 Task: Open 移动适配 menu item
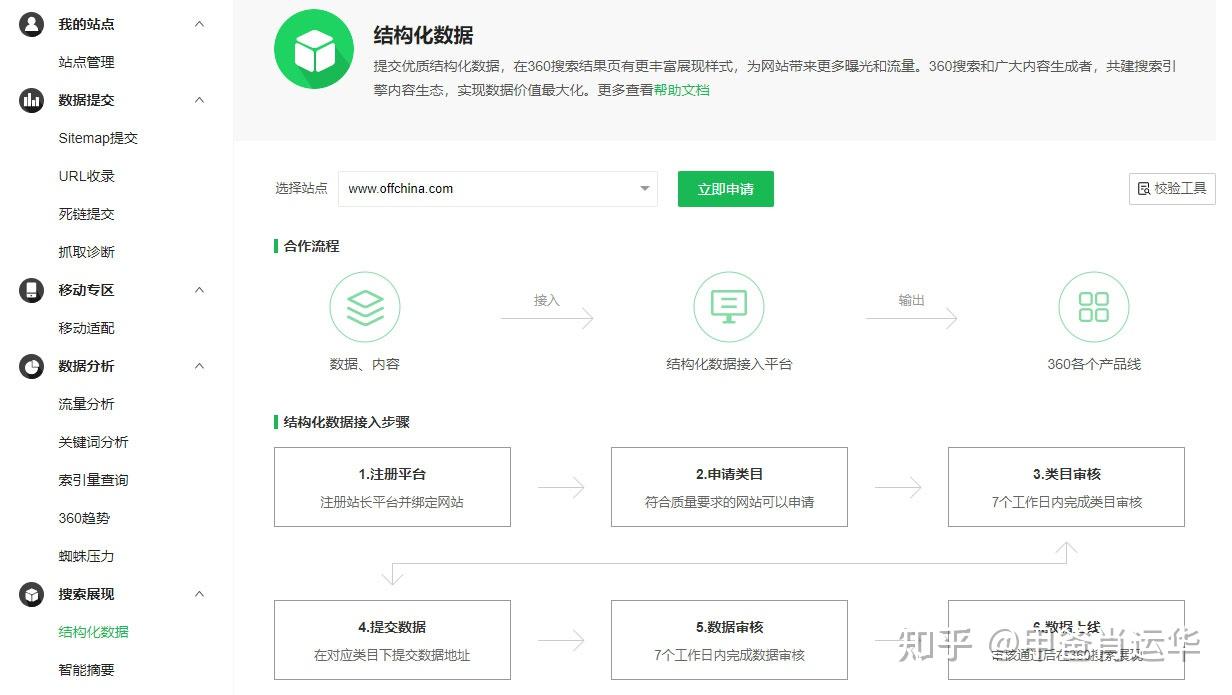click(86, 328)
